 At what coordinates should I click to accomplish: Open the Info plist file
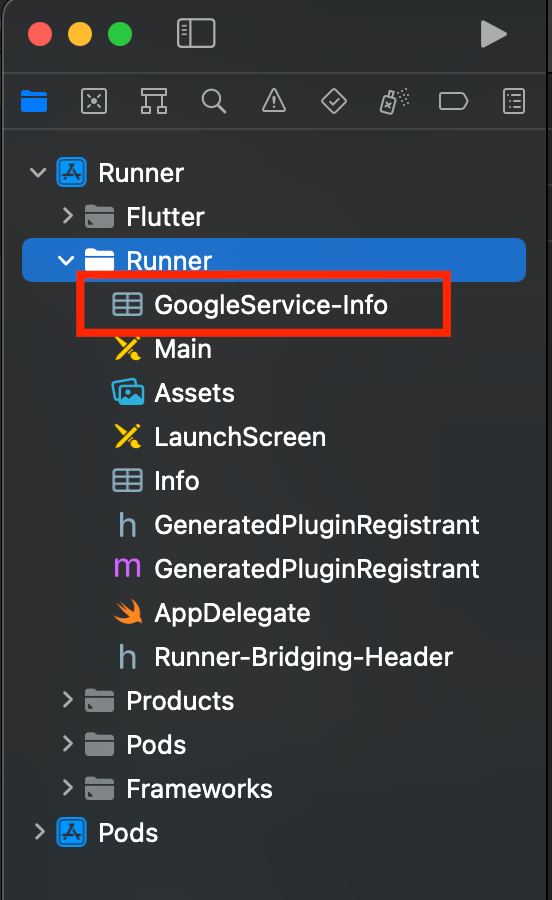click(177, 481)
